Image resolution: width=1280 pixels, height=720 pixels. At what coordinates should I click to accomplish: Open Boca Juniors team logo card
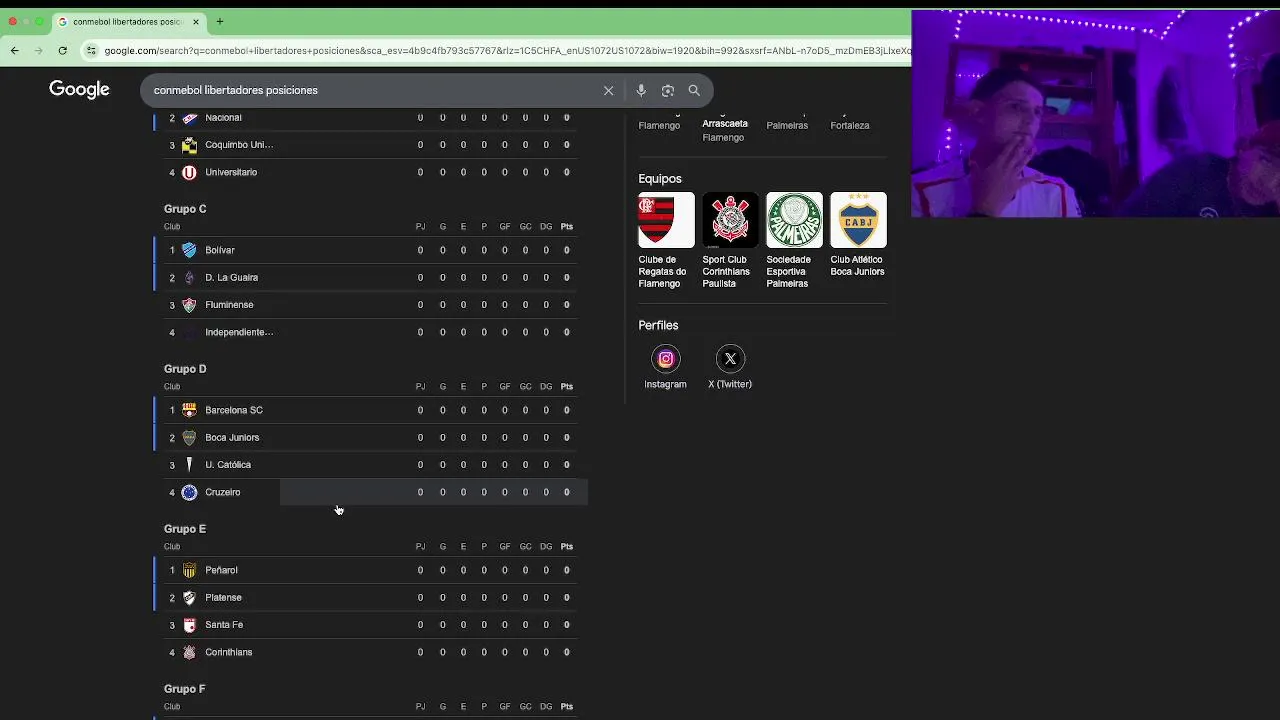pyautogui.click(x=858, y=220)
